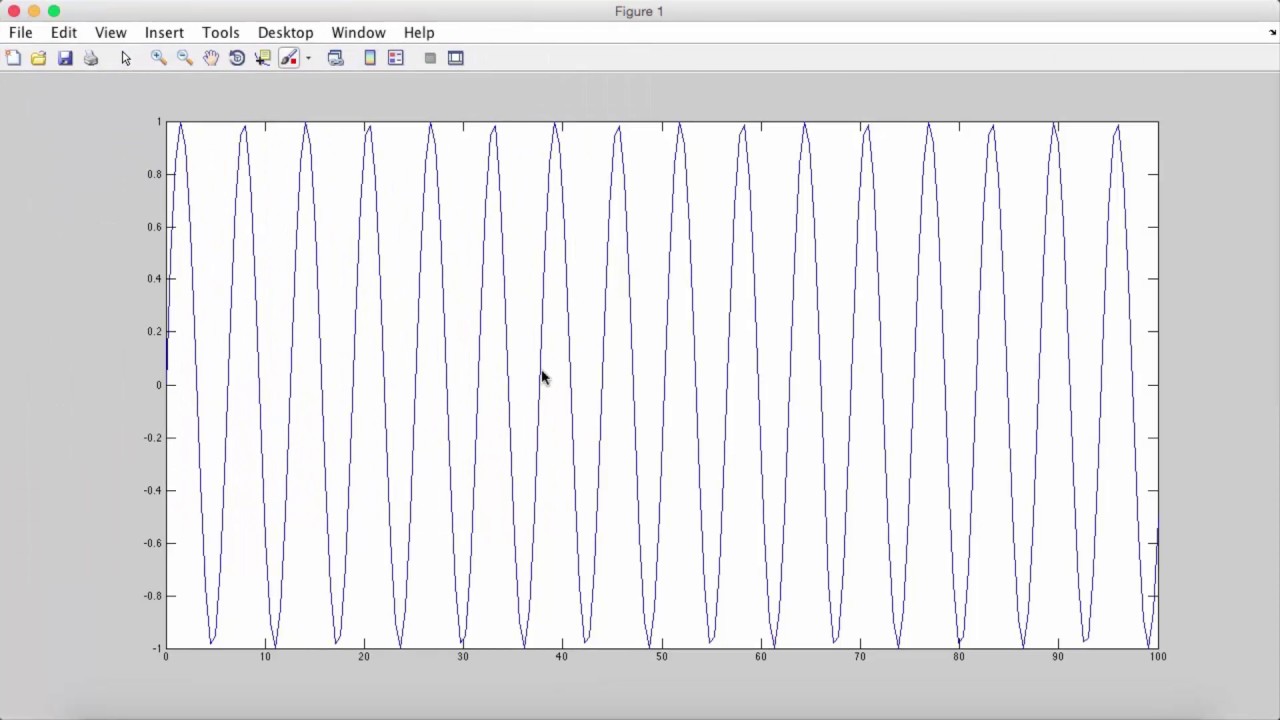This screenshot has width=1280, height=720.
Task: Select the Edit Plot arrow tool
Action: coord(126,58)
